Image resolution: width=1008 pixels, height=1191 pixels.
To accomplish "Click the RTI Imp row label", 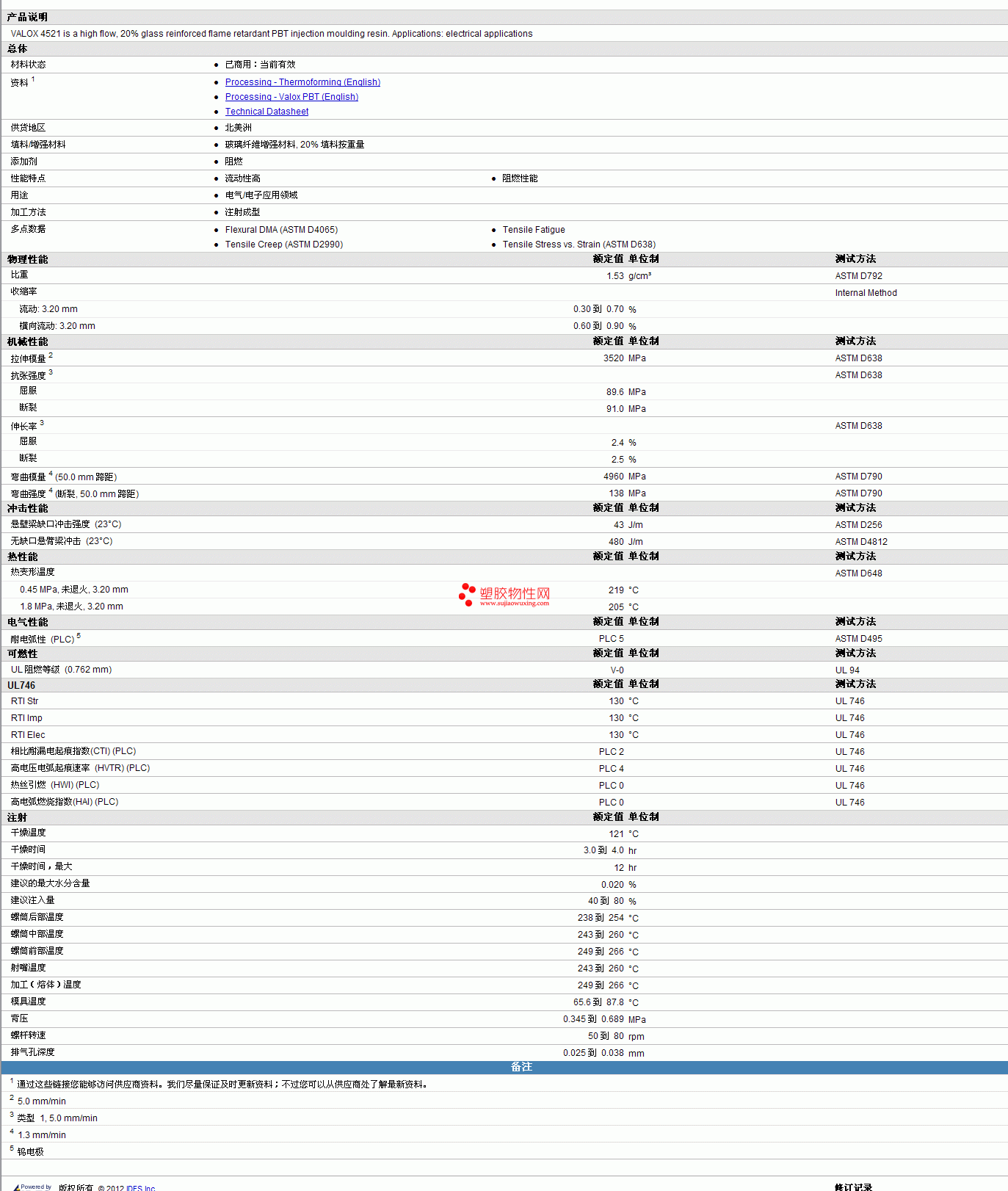I will tap(26, 718).
